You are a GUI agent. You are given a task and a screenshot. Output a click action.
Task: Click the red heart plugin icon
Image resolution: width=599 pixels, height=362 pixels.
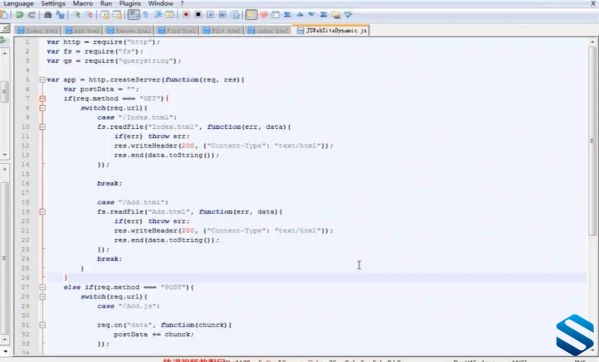click(264, 15)
